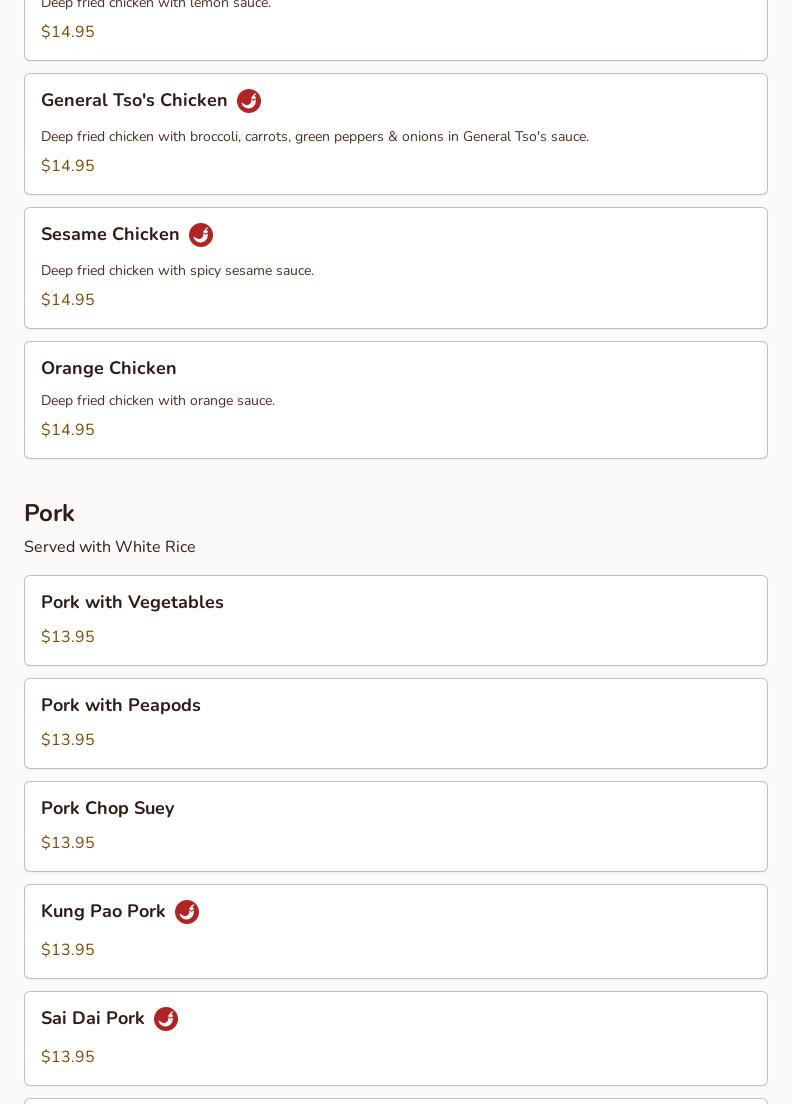Click the $13.95 price under Kung Pao Pork
The height and width of the screenshot is (1104, 792).
pos(68,950)
